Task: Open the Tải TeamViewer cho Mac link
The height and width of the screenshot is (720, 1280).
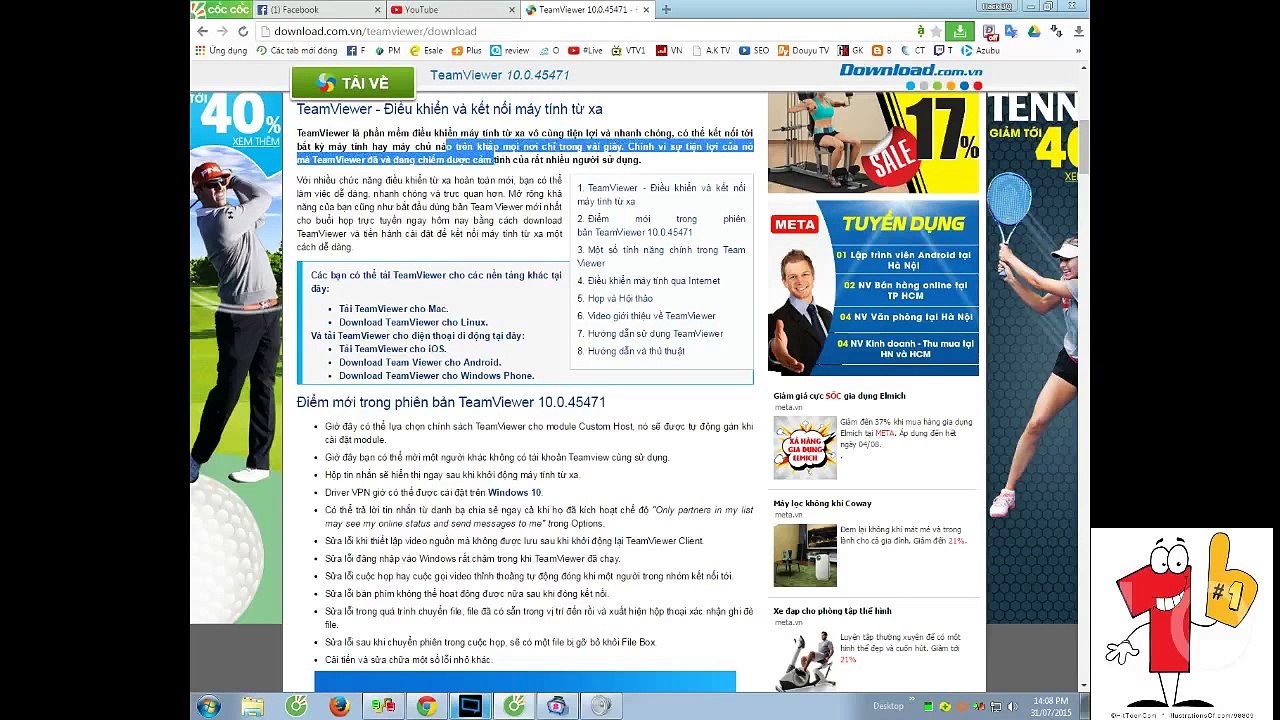Action: 393,309
